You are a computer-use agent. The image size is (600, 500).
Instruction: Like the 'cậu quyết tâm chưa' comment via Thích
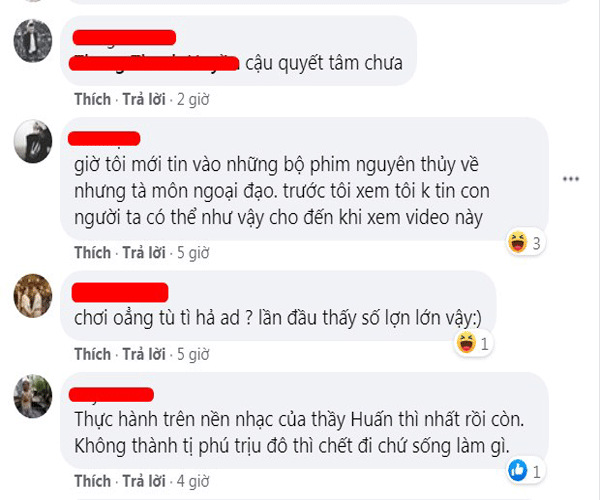pyautogui.click(x=93, y=99)
